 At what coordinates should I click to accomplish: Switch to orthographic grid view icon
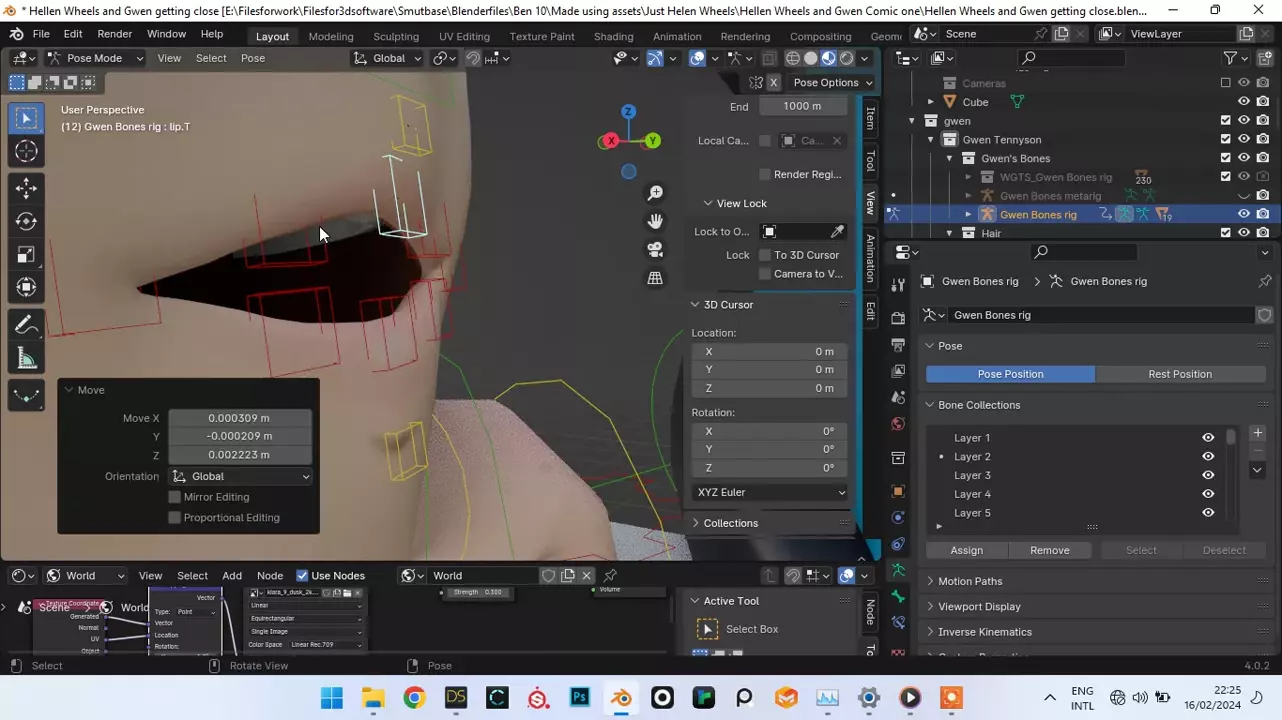tap(655, 278)
